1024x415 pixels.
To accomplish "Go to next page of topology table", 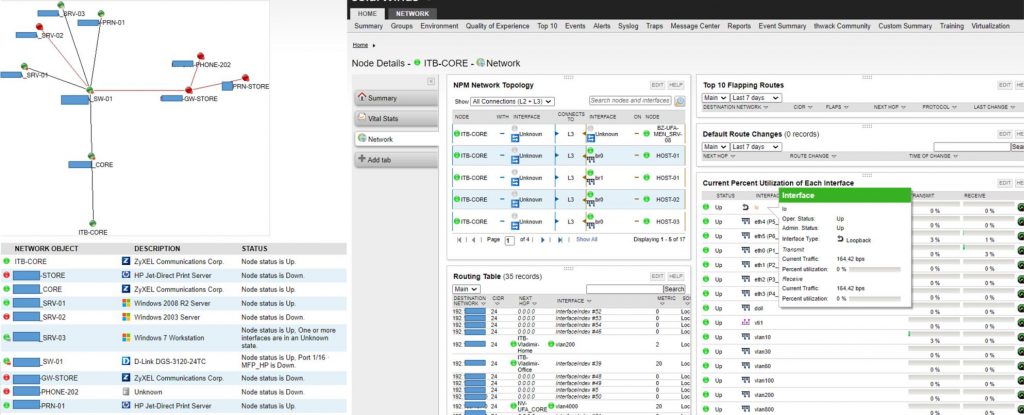I will (543, 240).
